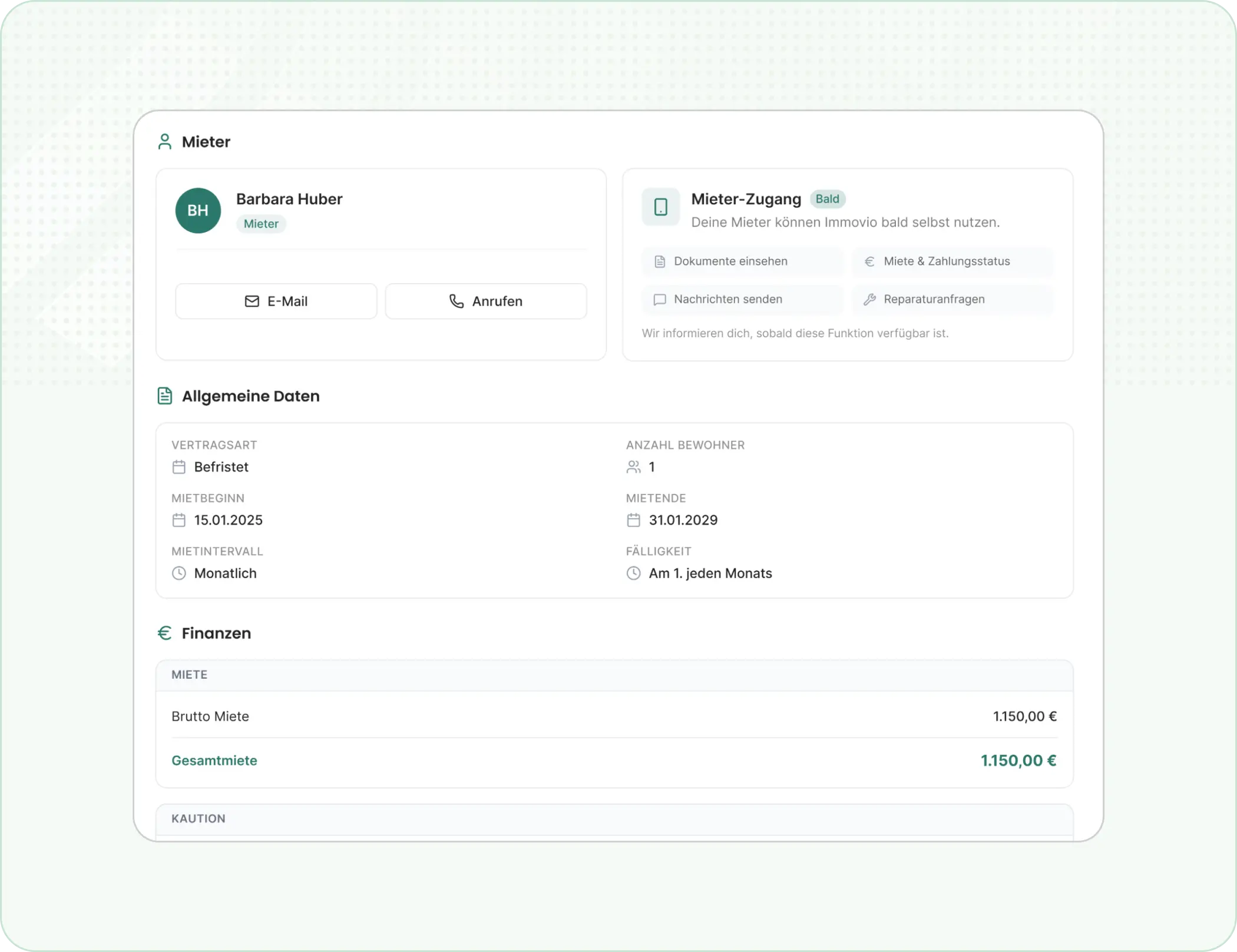Select Miete & Zahlungsstatus feature tile

tap(952, 261)
